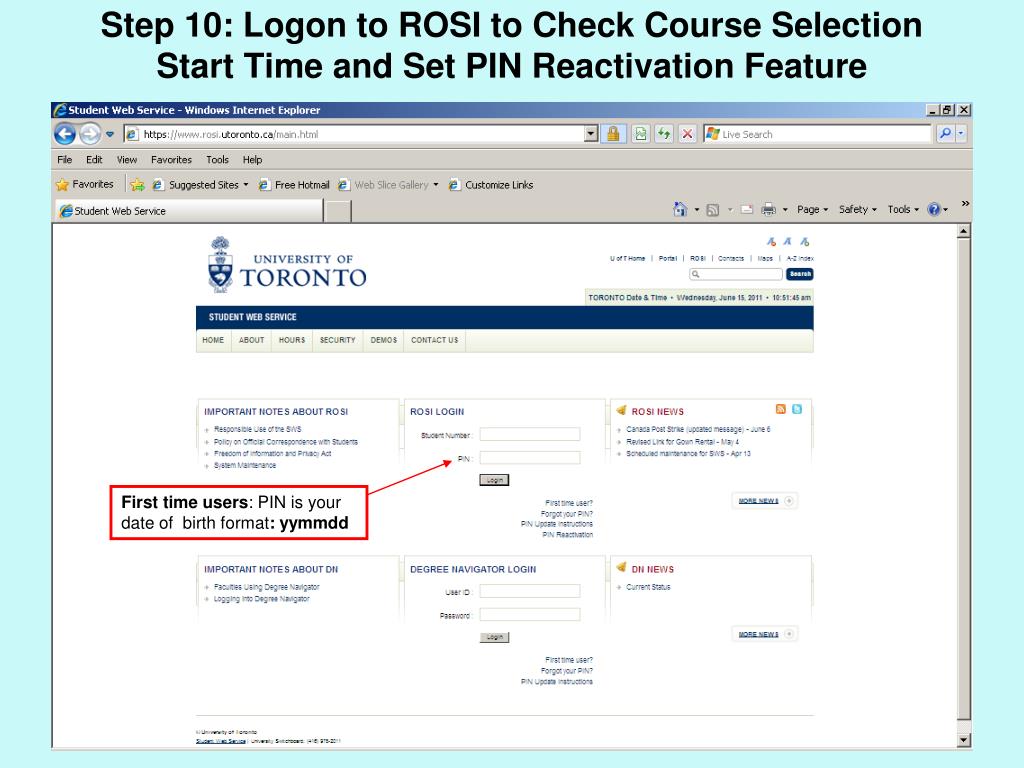
Task: Click the U of T Home link
Action: click(x=628, y=259)
